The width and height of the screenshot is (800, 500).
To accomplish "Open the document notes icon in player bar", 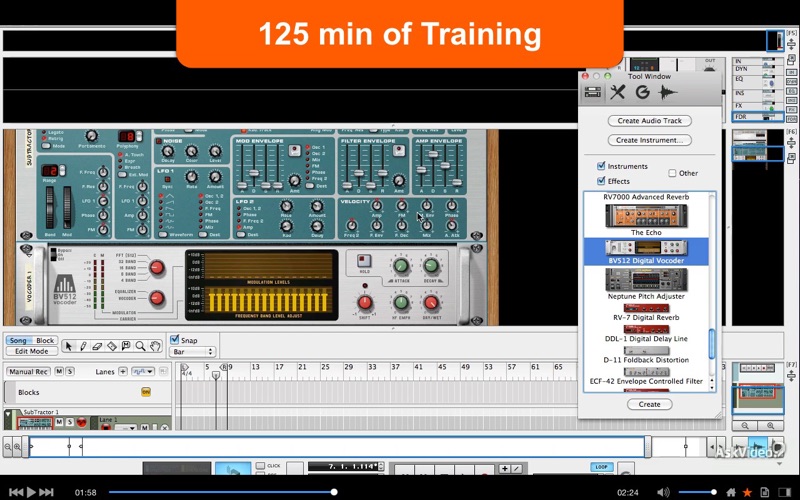I will [764, 492].
